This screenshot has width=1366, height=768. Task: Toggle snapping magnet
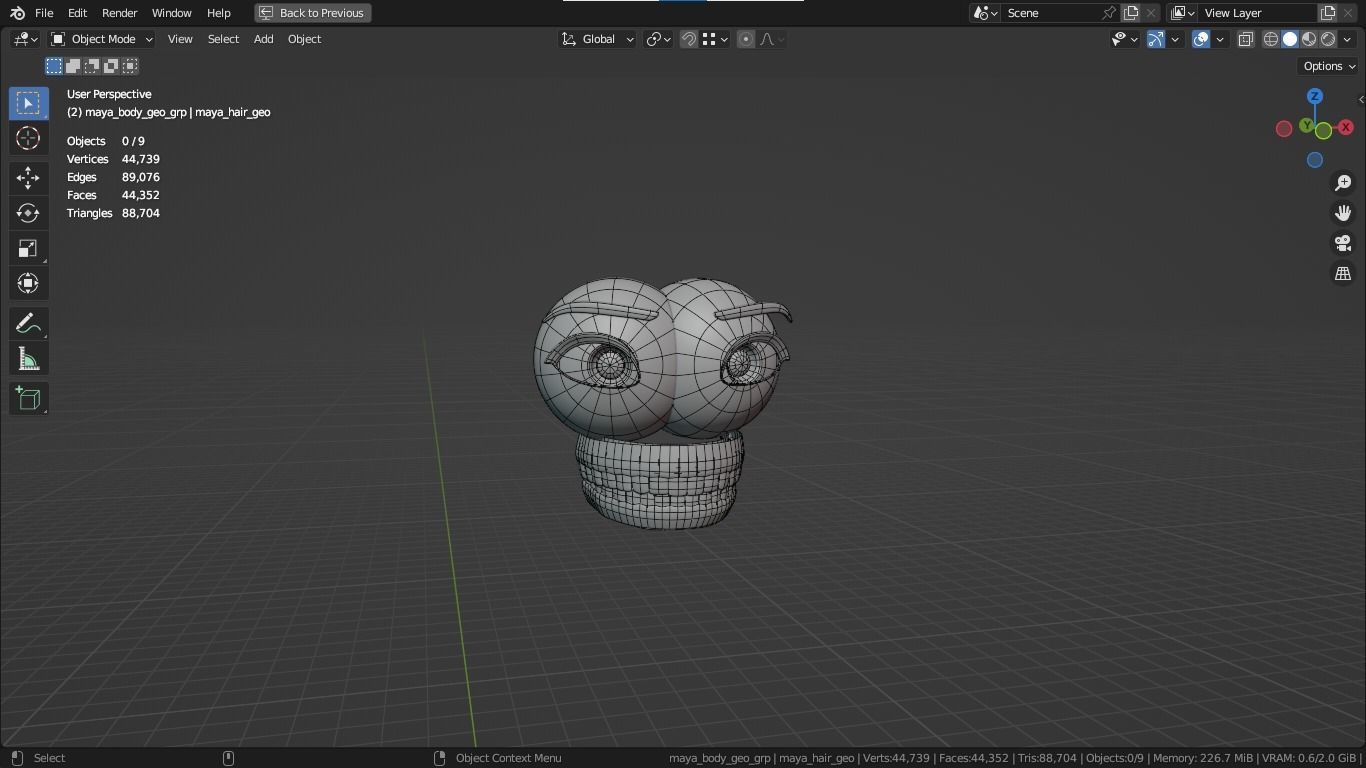pos(689,39)
